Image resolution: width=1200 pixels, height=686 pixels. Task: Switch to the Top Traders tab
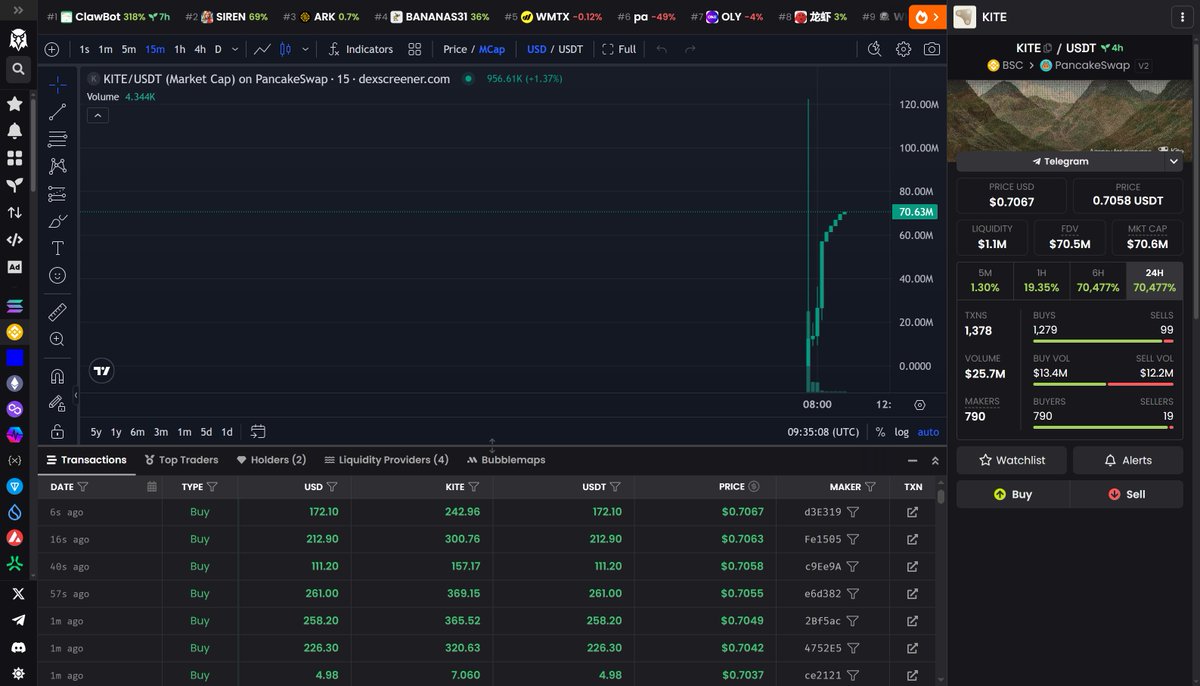181,460
